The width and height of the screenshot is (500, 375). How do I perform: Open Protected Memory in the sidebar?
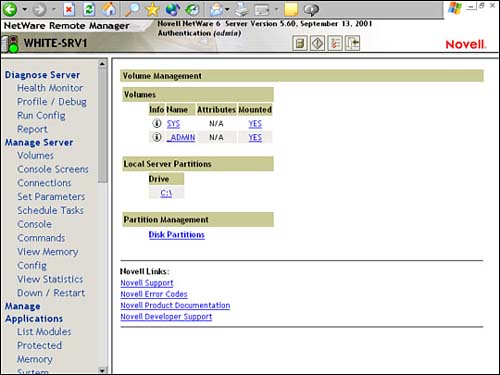click(40, 352)
